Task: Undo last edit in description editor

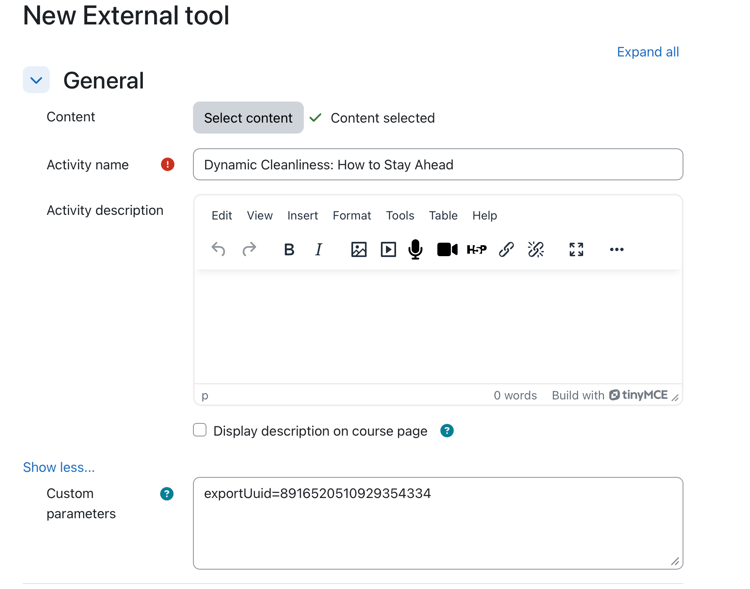Action: (218, 249)
